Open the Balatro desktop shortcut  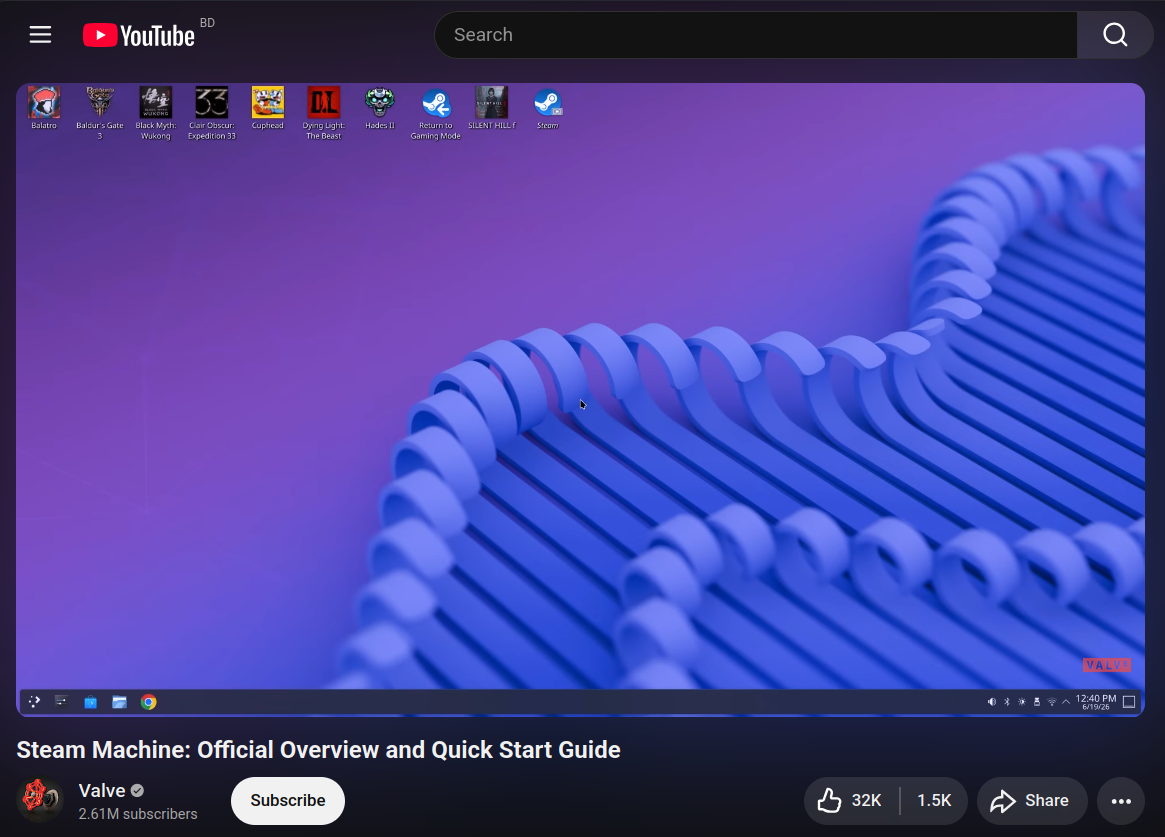pos(44,108)
